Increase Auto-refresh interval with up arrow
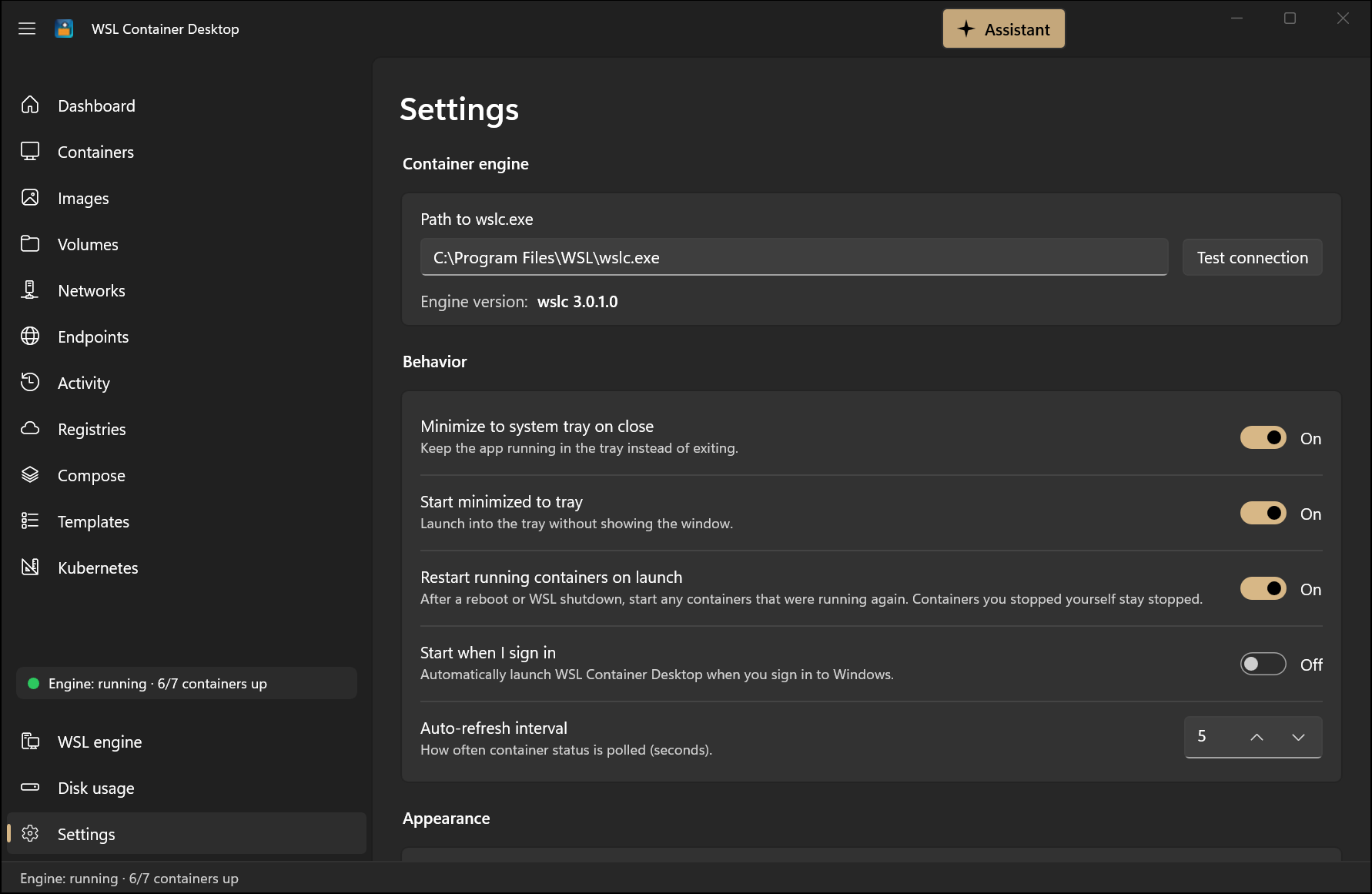The image size is (1372, 894). 1257,737
